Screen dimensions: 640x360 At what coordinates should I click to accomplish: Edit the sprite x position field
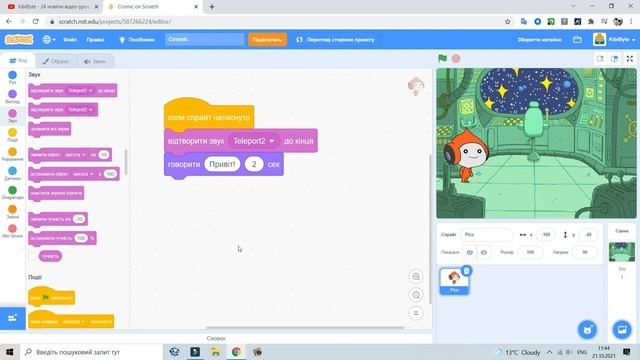pos(546,235)
